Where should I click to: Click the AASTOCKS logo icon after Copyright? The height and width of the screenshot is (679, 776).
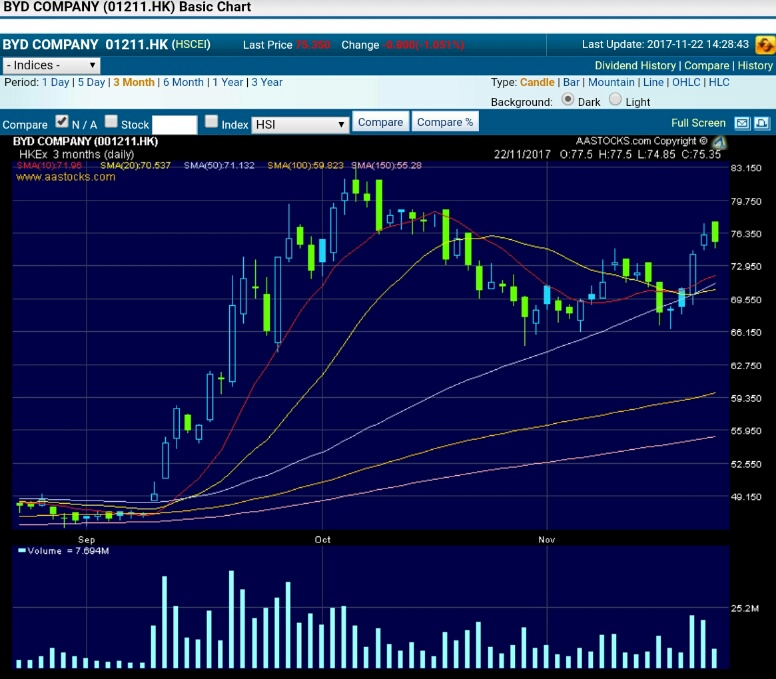[719, 143]
